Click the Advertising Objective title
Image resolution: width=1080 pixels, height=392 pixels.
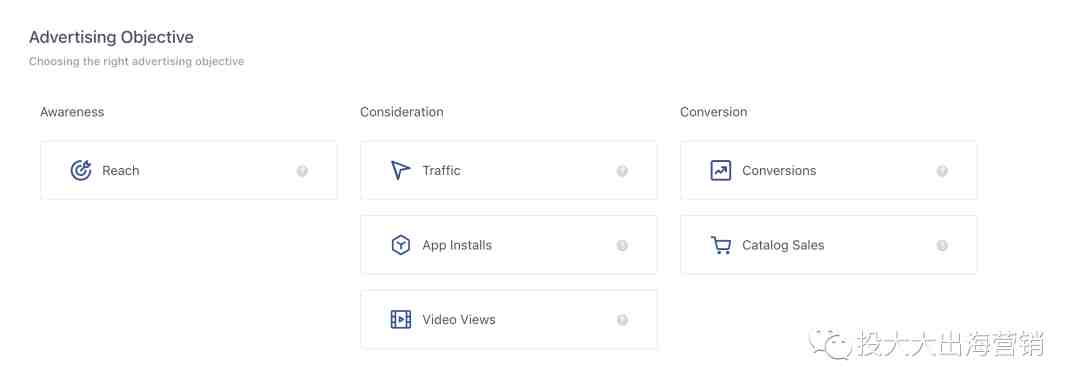pos(111,37)
